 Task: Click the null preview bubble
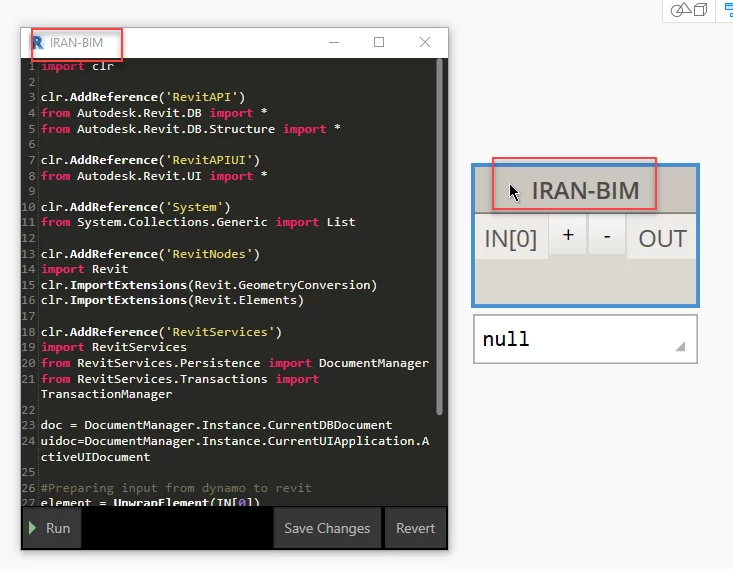(x=570, y=339)
